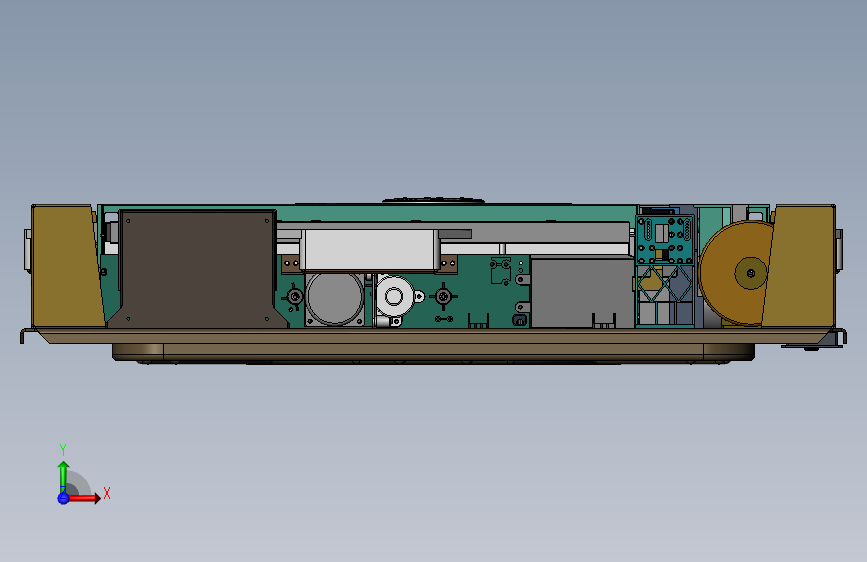
Task: Select the gray round fan-like component
Action: tap(335, 298)
